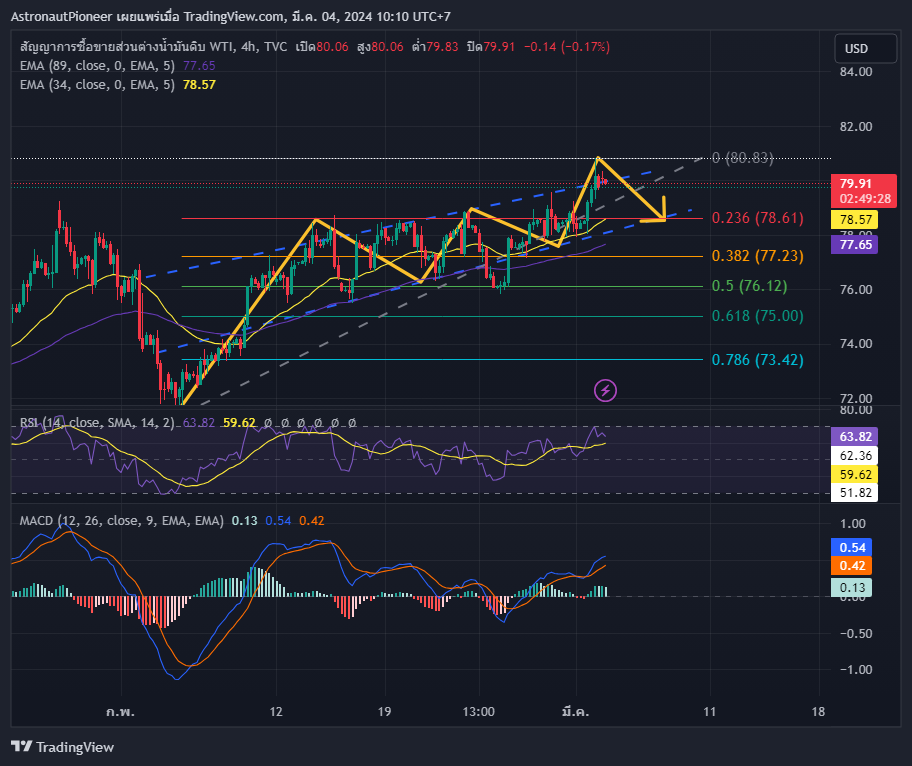Click the orange 0.42 MACD scale label
Viewport: 912px width, 766px height.
pos(852,566)
